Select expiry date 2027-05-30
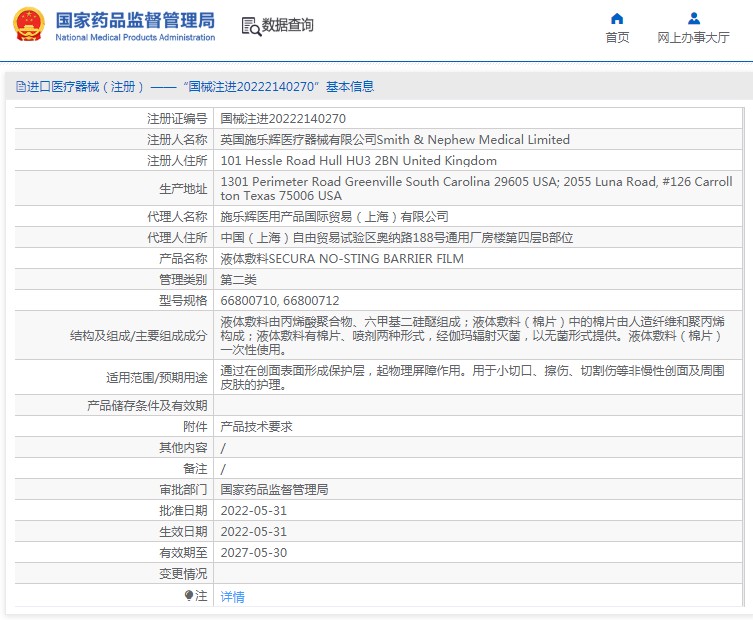 (x=254, y=553)
